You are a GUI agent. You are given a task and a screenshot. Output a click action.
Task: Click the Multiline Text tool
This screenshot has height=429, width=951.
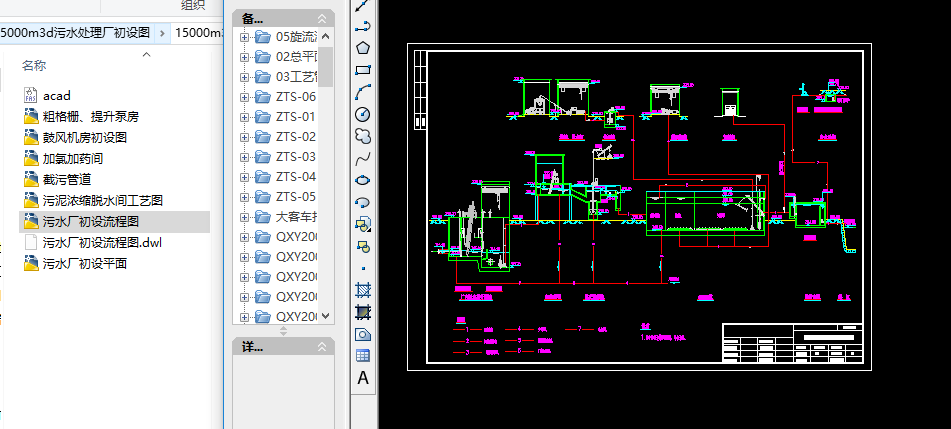tap(363, 377)
